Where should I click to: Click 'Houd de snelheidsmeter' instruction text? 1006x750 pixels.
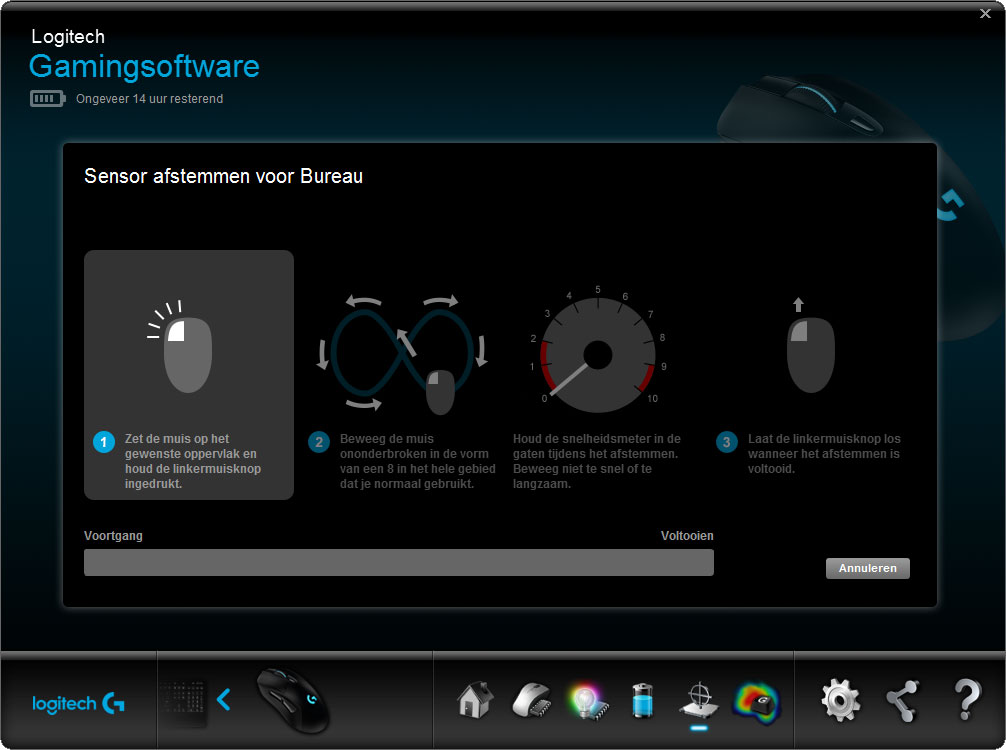(x=597, y=461)
